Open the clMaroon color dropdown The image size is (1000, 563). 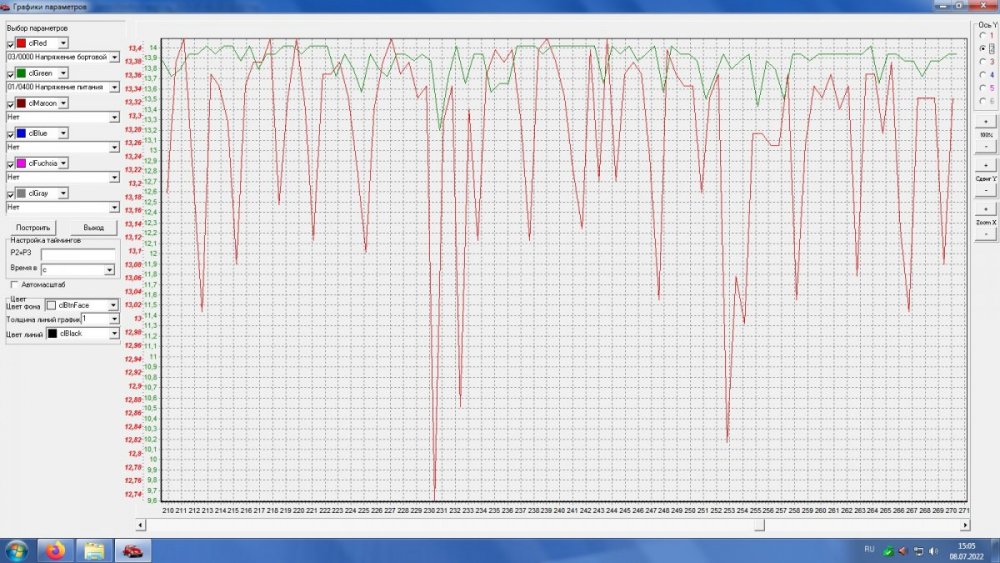click(x=63, y=103)
